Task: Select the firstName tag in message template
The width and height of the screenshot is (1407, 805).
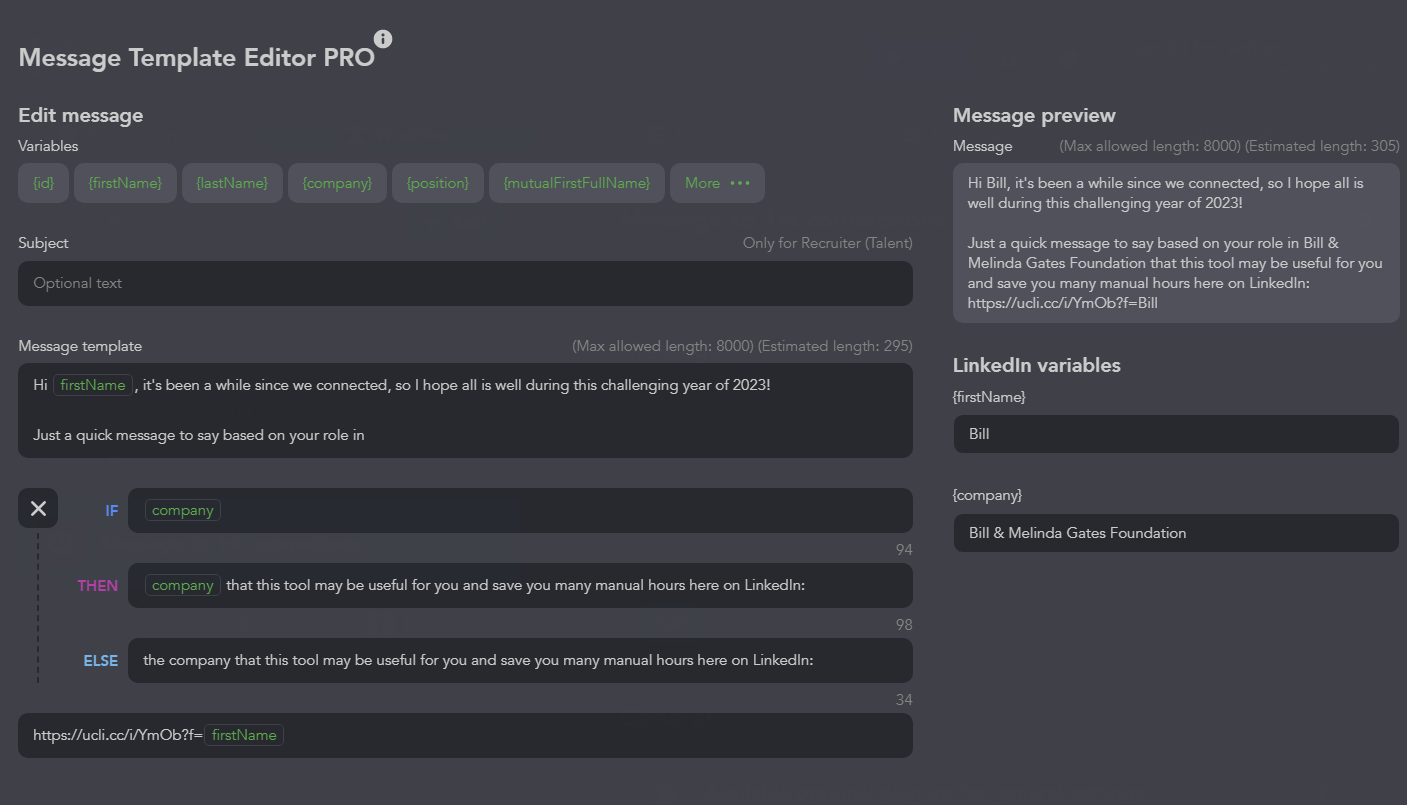Action: point(93,385)
